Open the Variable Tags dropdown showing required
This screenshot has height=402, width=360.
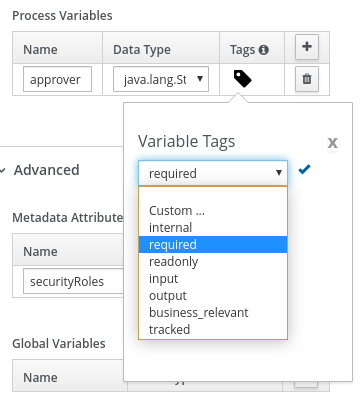[213, 173]
